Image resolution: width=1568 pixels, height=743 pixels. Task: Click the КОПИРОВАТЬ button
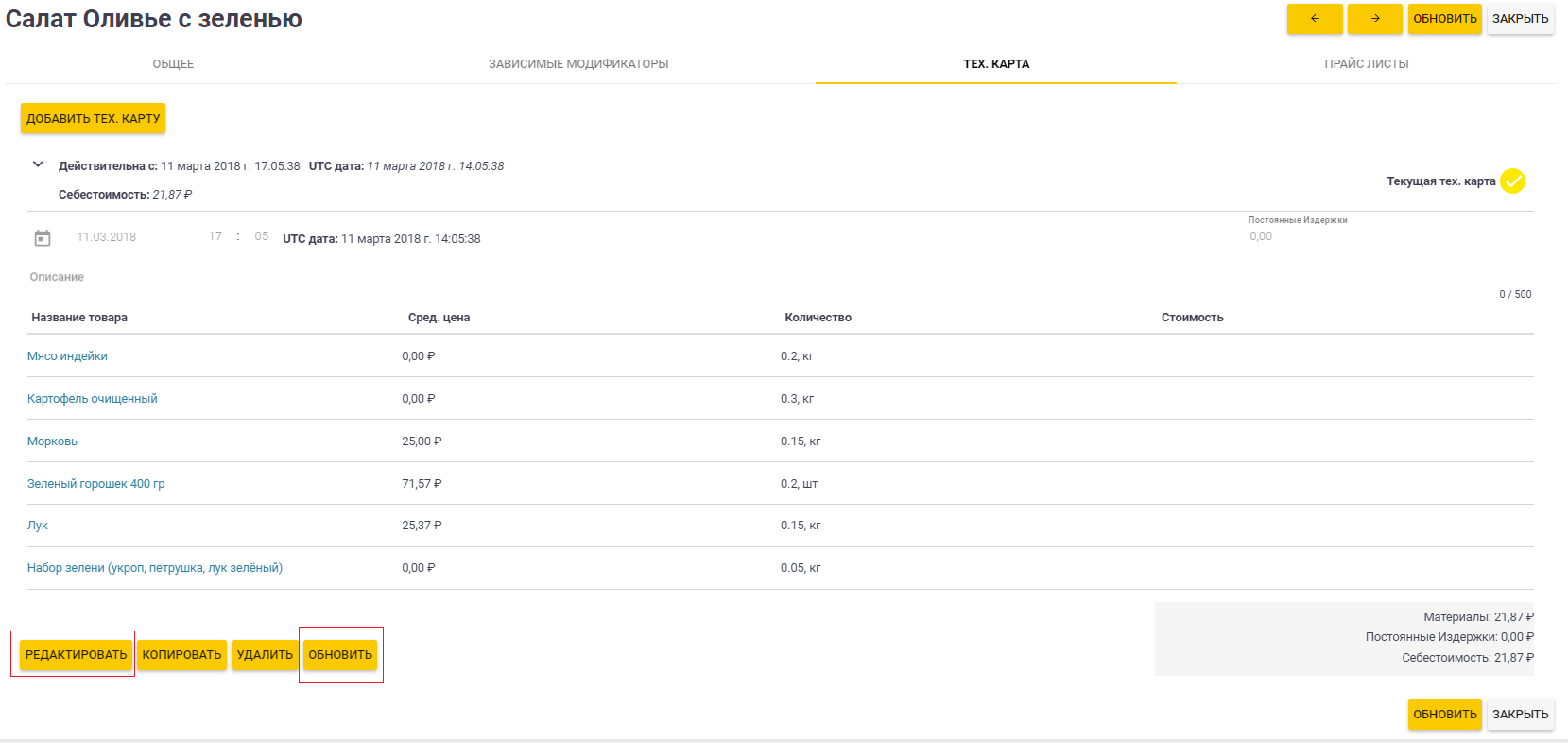click(181, 654)
